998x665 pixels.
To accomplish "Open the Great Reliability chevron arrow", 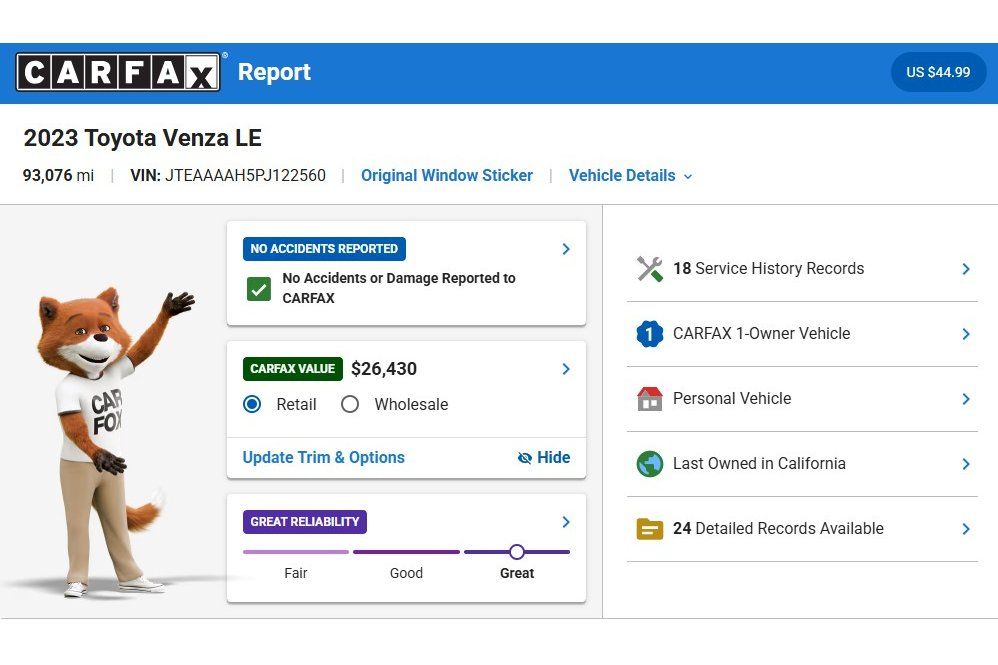I will (x=566, y=522).
